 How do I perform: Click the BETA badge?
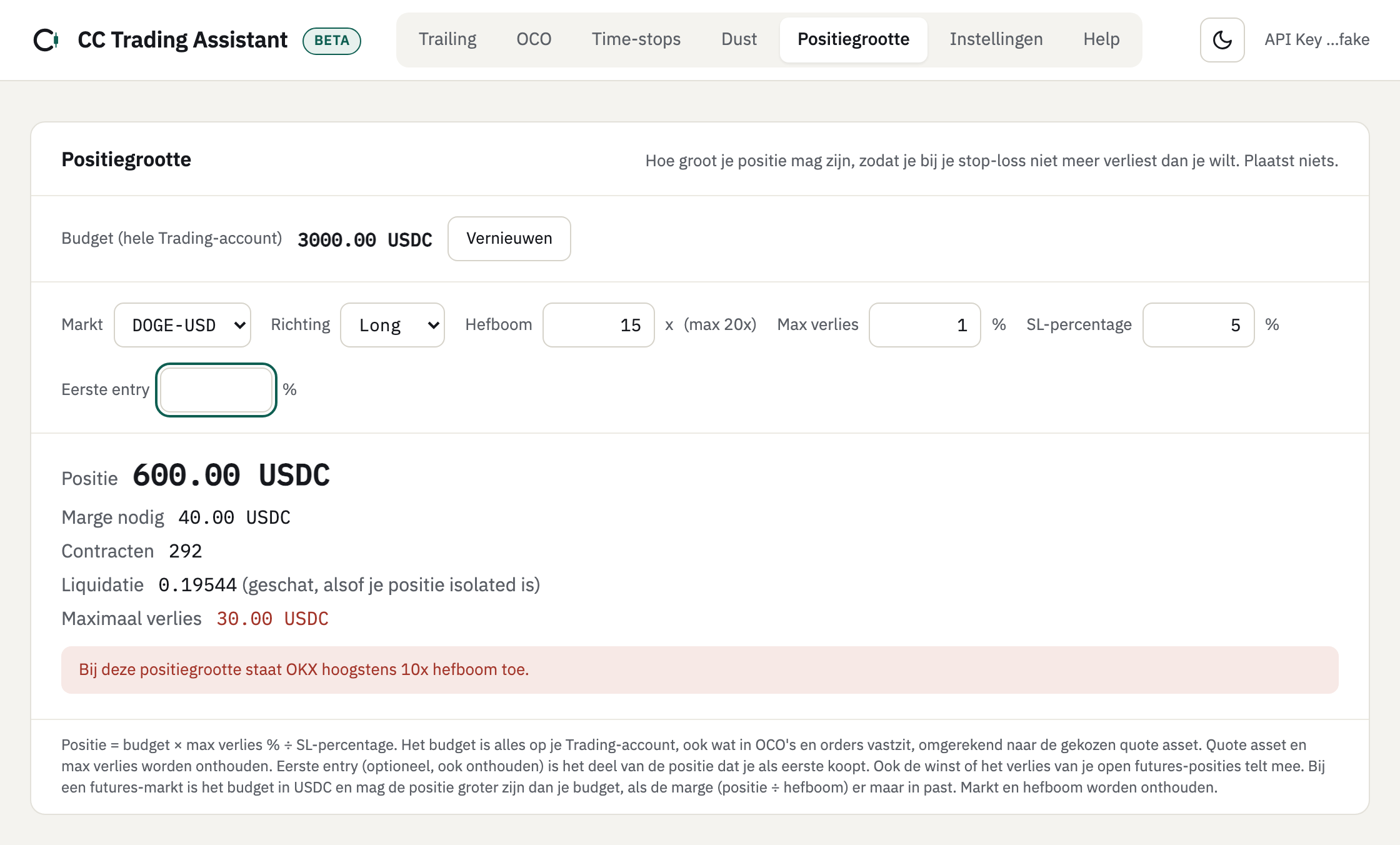(332, 41)
